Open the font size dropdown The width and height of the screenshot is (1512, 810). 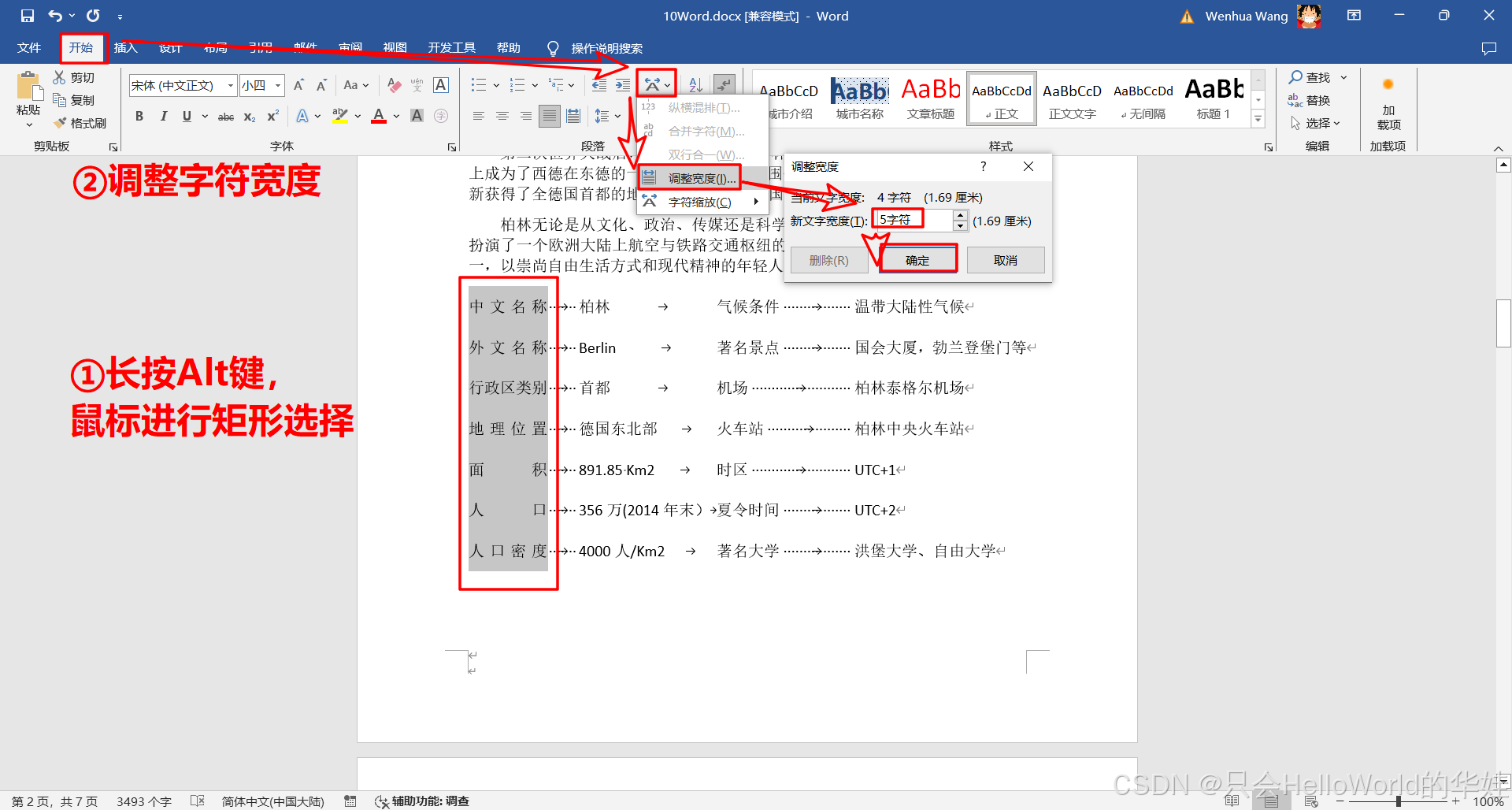click(x=278, y=85)
